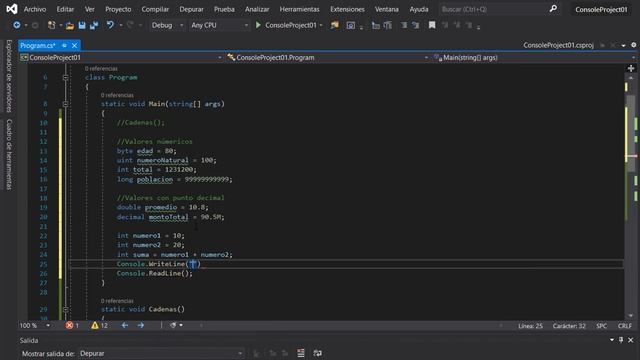Image resolution: width=640 pixels, height=360 pixels.
Task: Clear all output pane icon
Action: 301,353
